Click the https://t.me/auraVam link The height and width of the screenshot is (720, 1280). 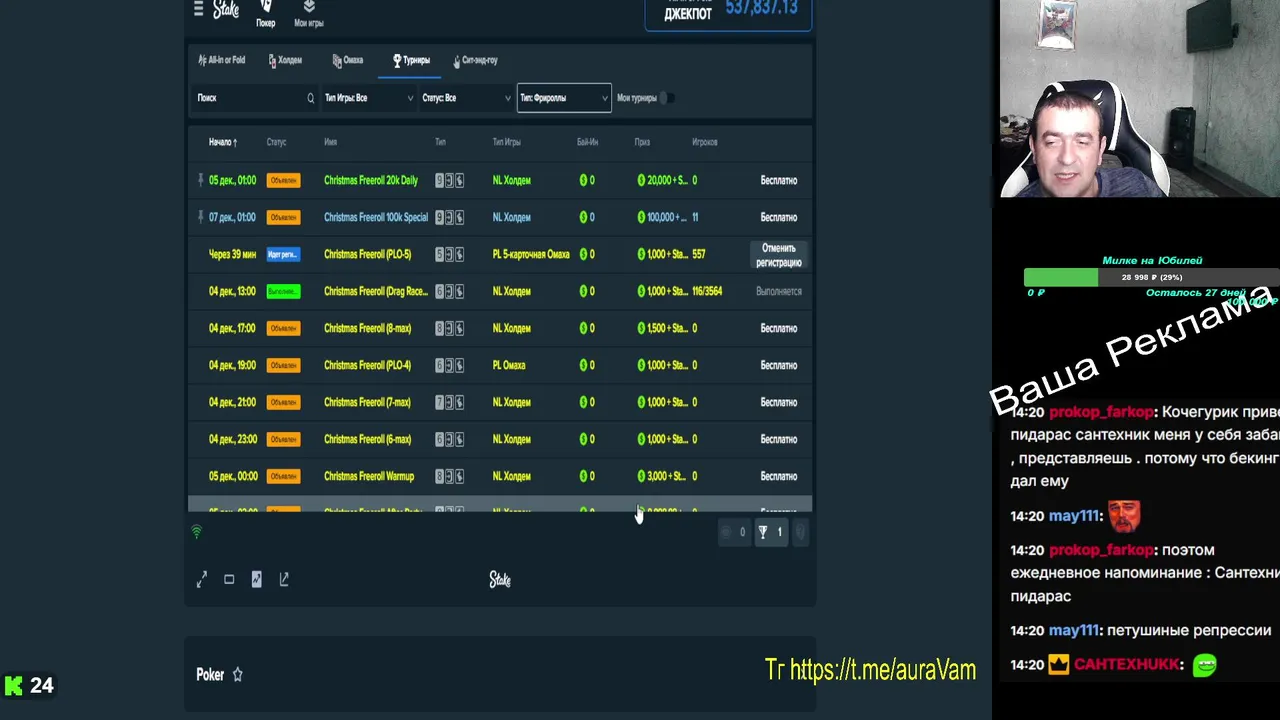coord(882,670)
